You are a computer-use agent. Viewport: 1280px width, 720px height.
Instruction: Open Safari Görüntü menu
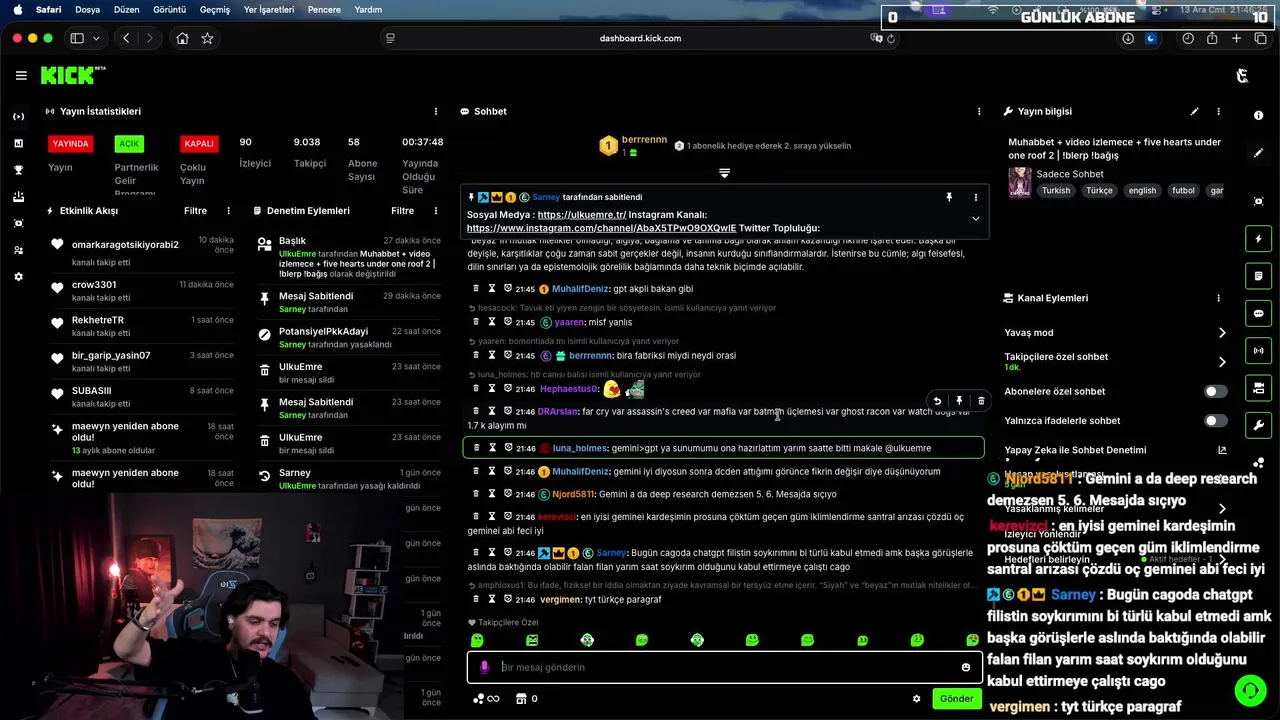click(169, 9)
